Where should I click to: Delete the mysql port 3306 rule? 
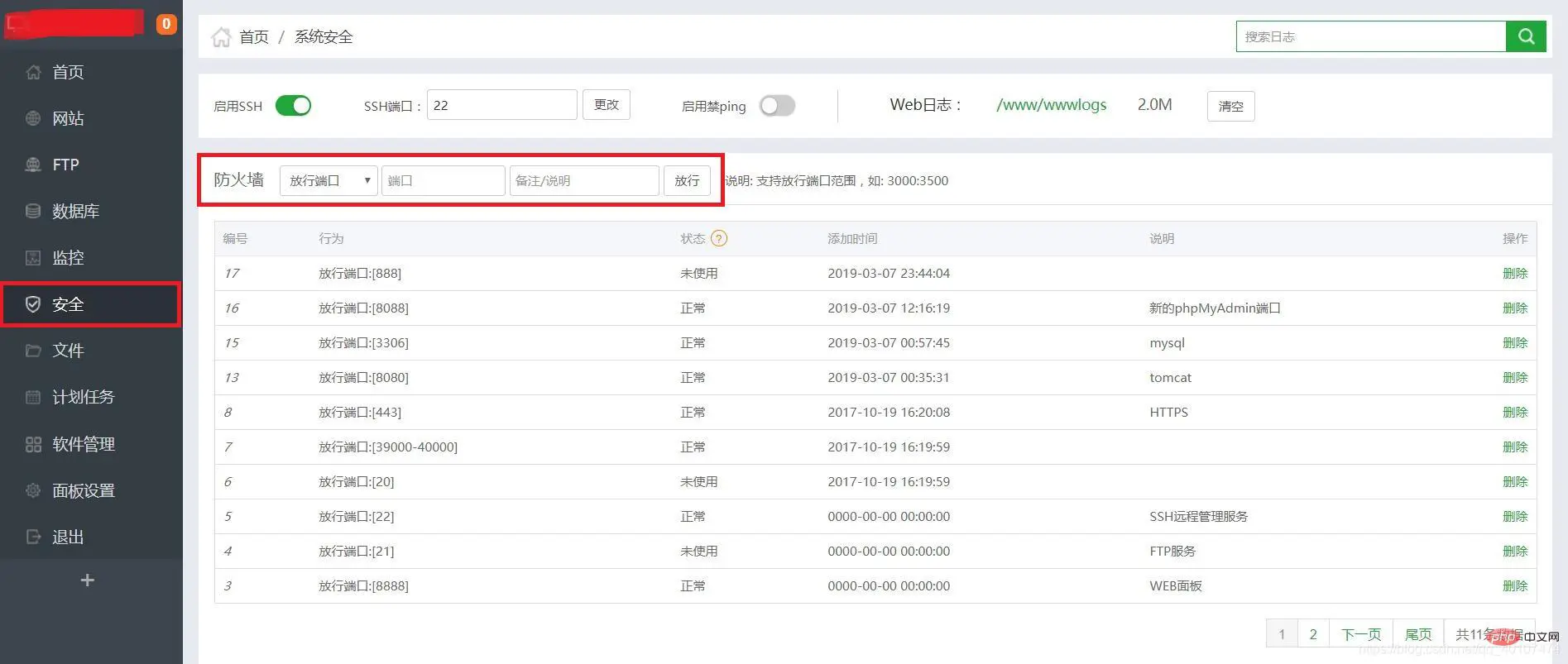[1515, 342]
